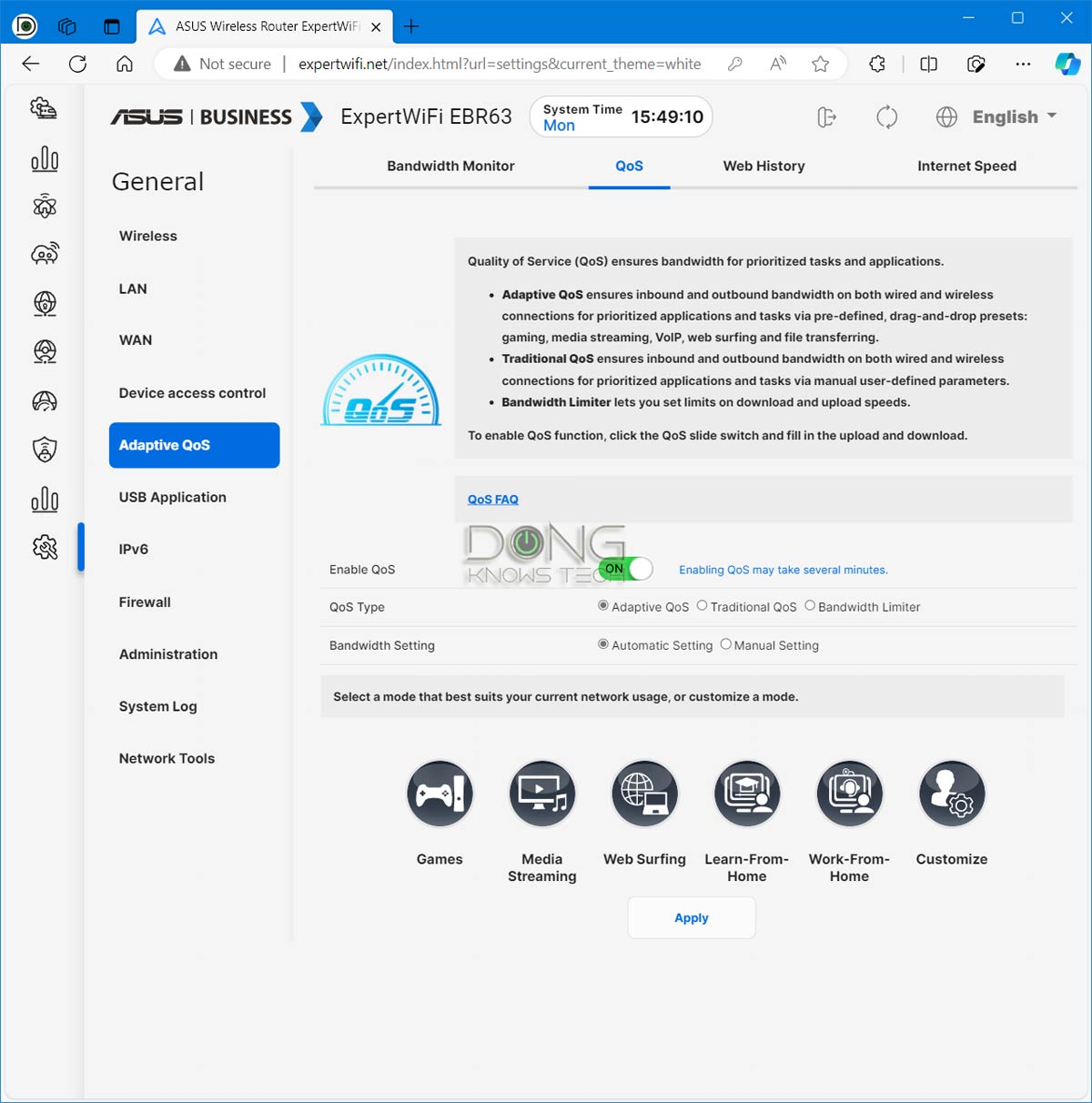Image resolution: width=1092 pixels, height=1103 pixels.
Task: Switch to QoS tab
Action: tap(629, 166)
